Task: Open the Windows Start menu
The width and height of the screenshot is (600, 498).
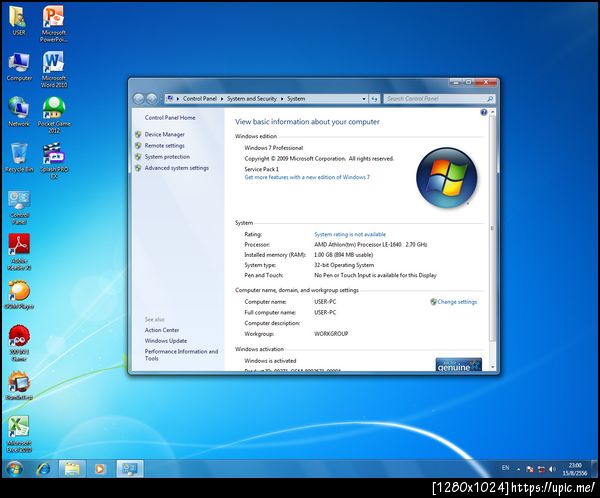Action: [15, 469]
